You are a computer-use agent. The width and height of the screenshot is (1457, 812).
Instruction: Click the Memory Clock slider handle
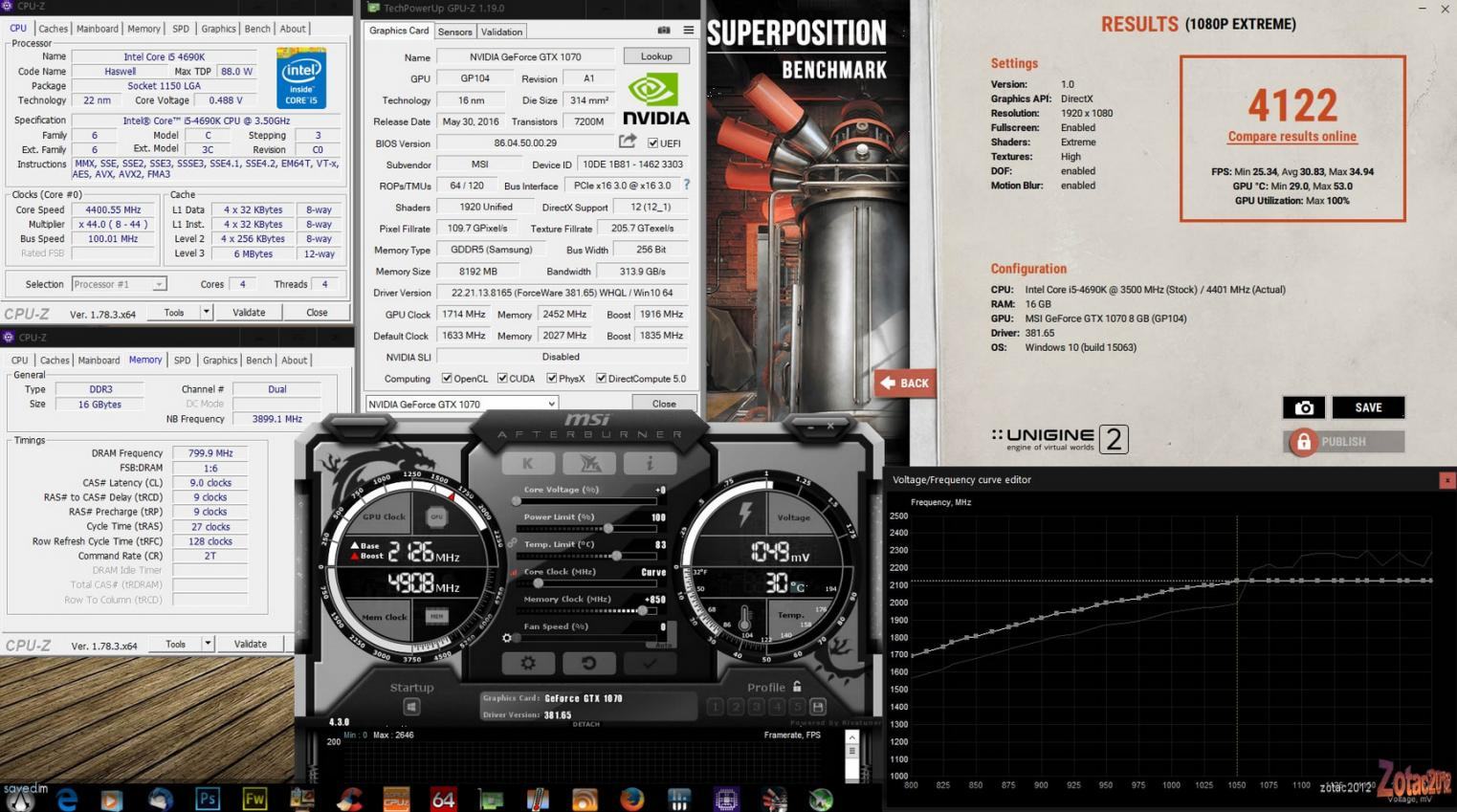point(643,610)
